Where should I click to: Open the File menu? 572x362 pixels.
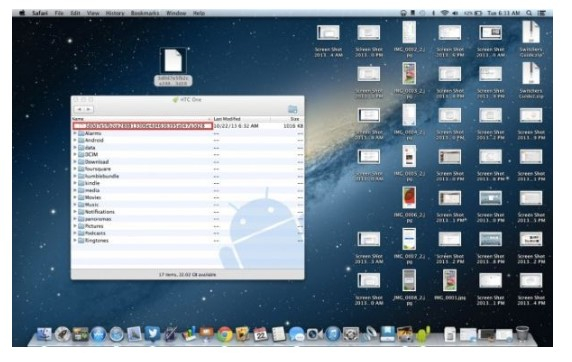[59, 13]
